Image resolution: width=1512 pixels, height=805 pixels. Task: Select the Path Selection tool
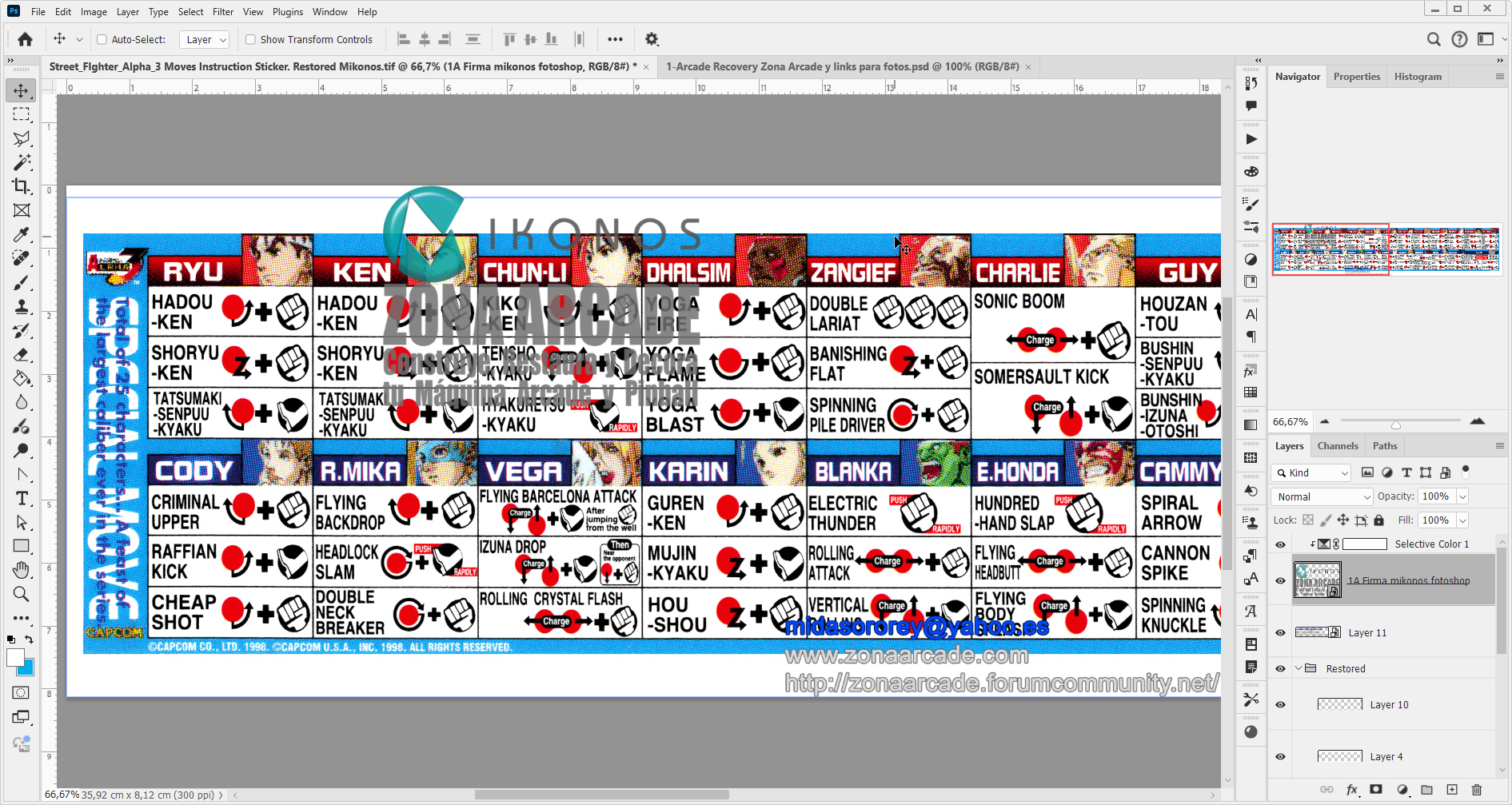click(22, 522)
